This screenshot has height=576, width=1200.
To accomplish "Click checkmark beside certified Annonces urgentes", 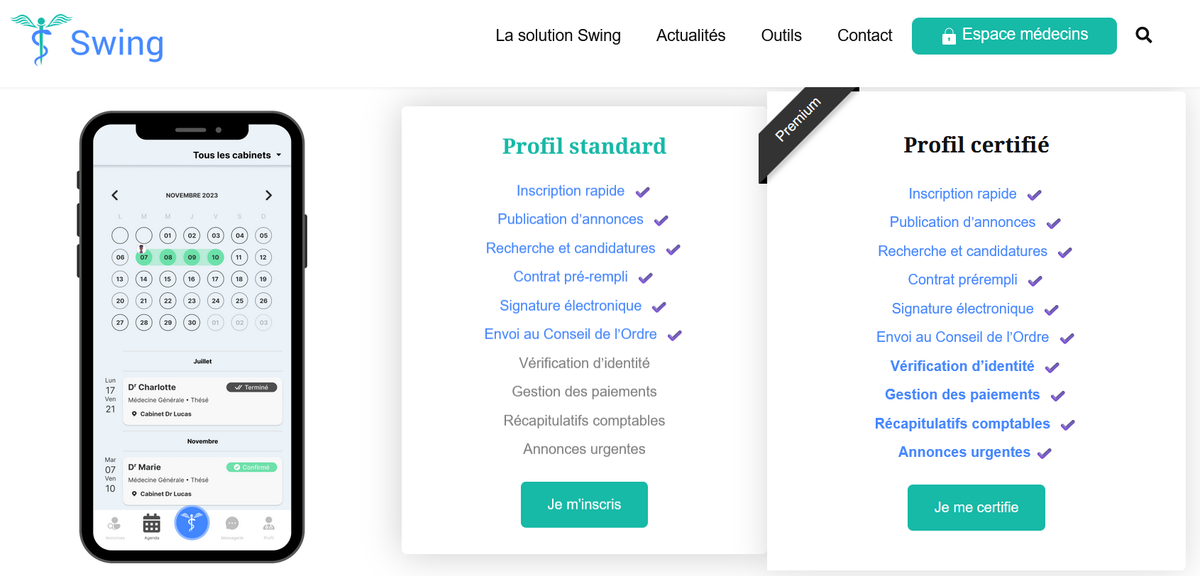I will (x=1044, y=453).
